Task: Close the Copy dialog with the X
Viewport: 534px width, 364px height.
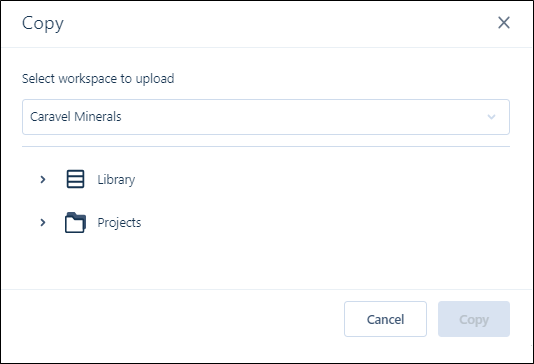Action: (x=504, y=23)
